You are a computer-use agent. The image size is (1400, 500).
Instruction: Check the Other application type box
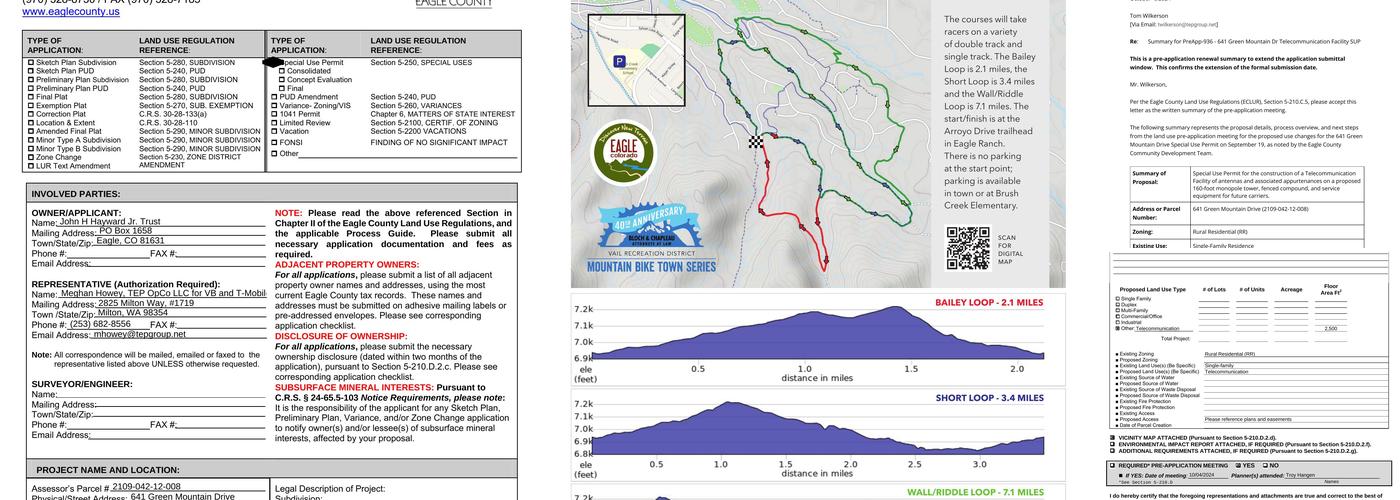pos(274,154)
